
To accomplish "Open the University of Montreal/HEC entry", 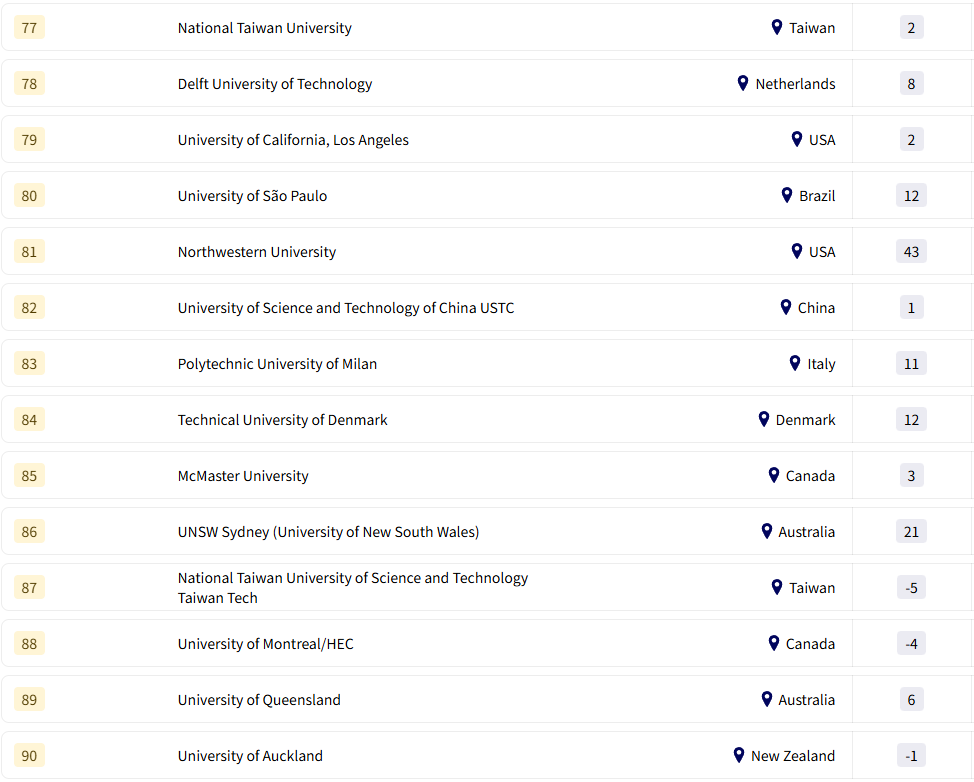I will (266, 644).
